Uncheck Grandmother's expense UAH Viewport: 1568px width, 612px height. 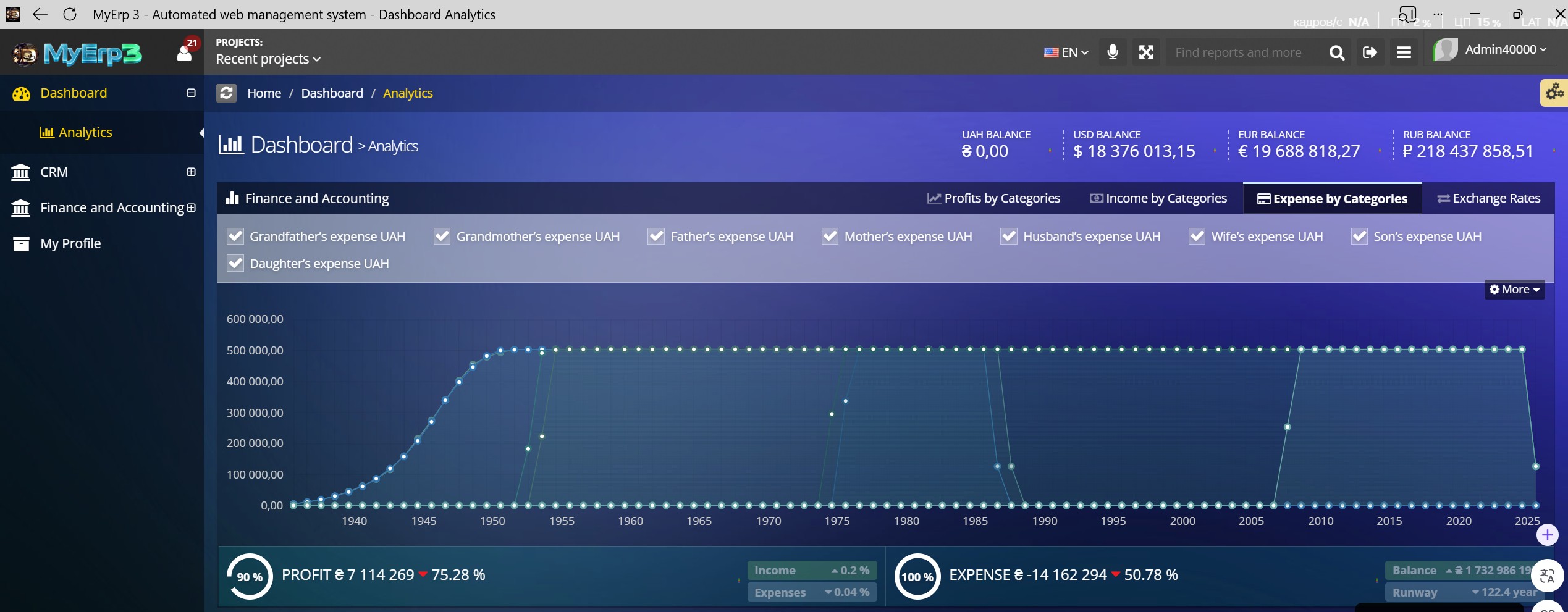click(x=442, y=237)
